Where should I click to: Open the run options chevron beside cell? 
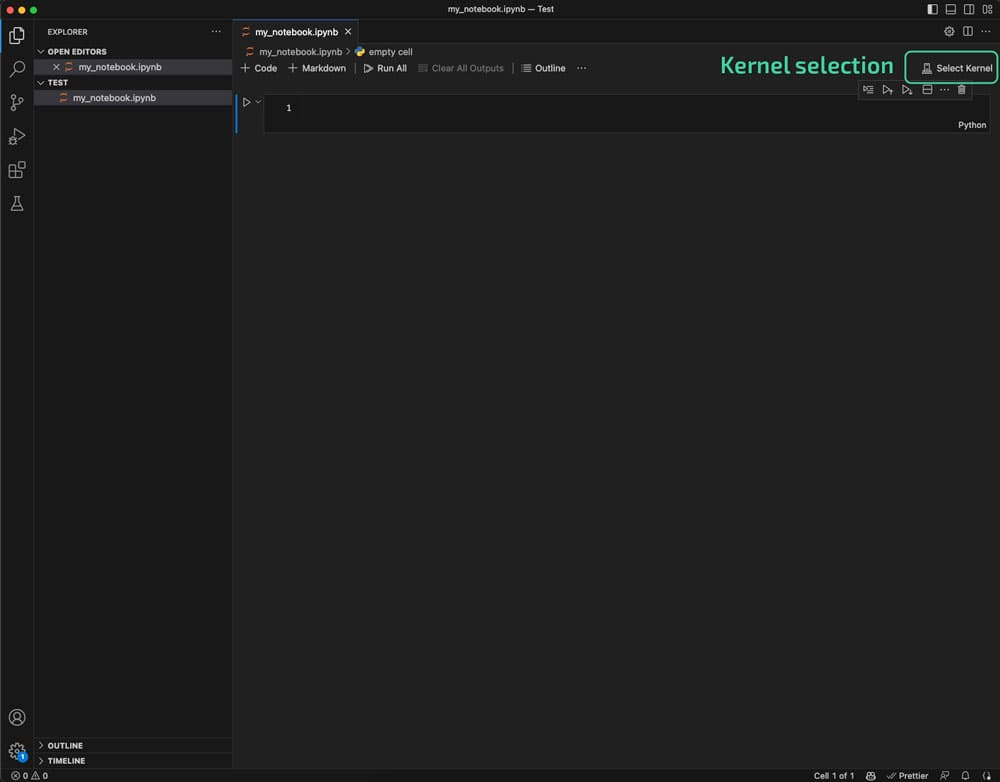tap(258, 102)
